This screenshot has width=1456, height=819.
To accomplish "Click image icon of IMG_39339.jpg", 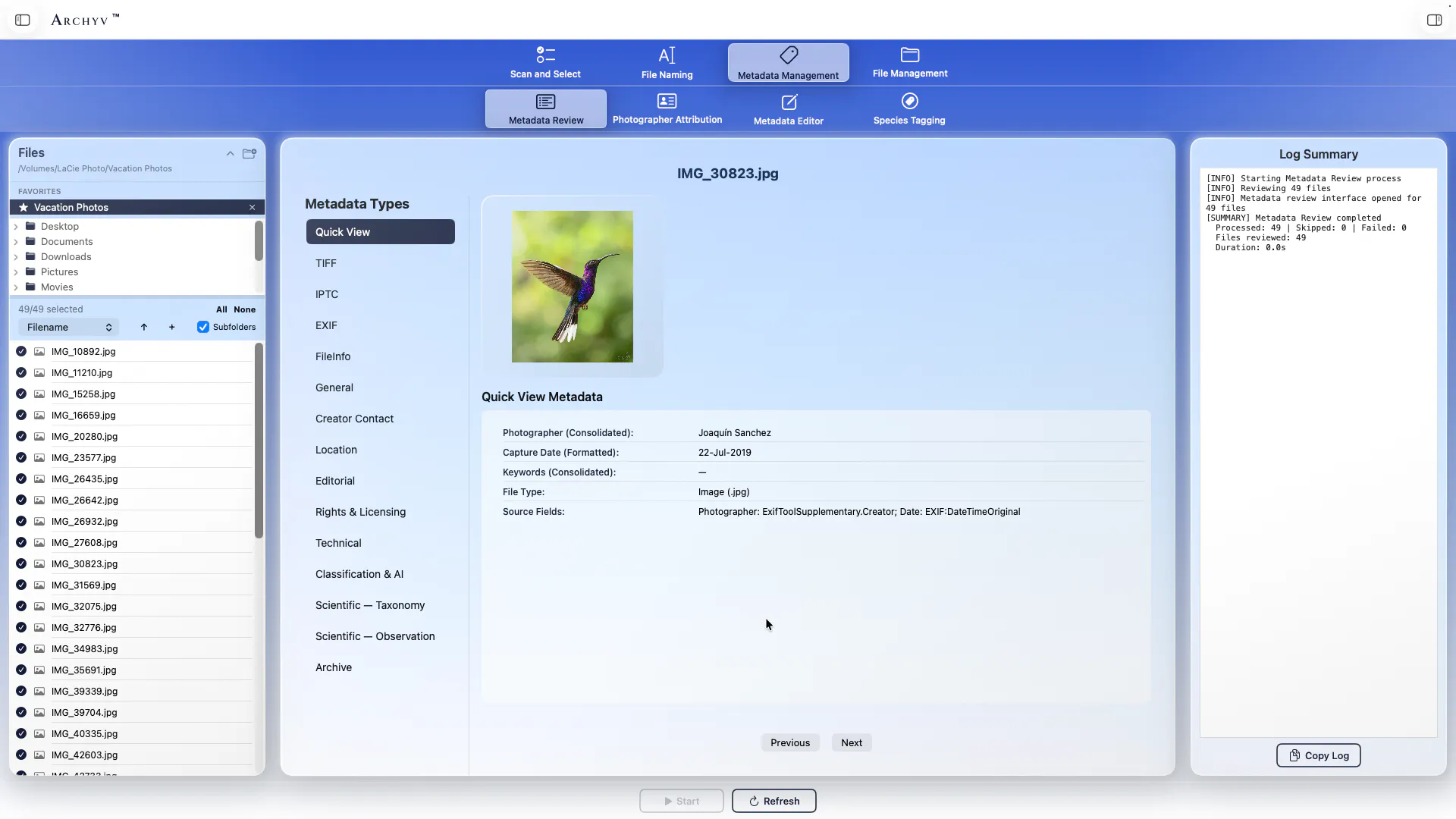I will 39,692.
